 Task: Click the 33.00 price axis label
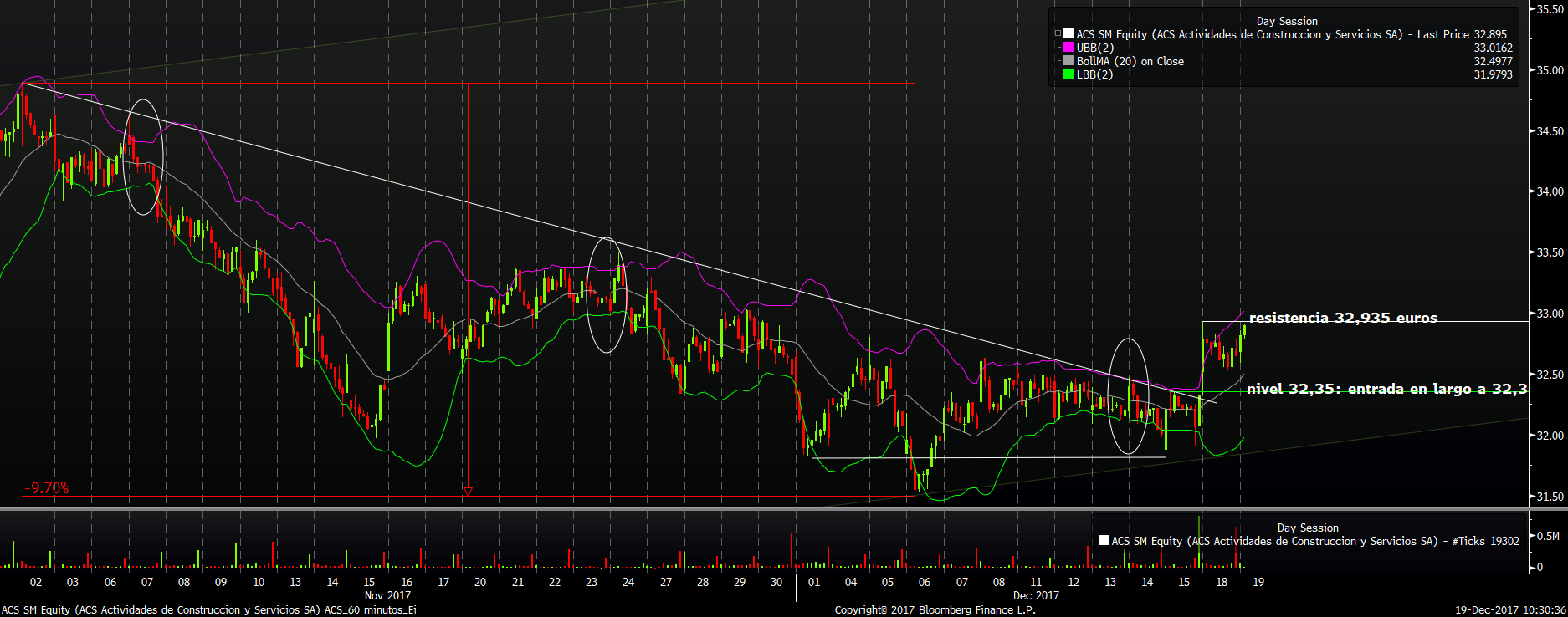point(1550,314)
